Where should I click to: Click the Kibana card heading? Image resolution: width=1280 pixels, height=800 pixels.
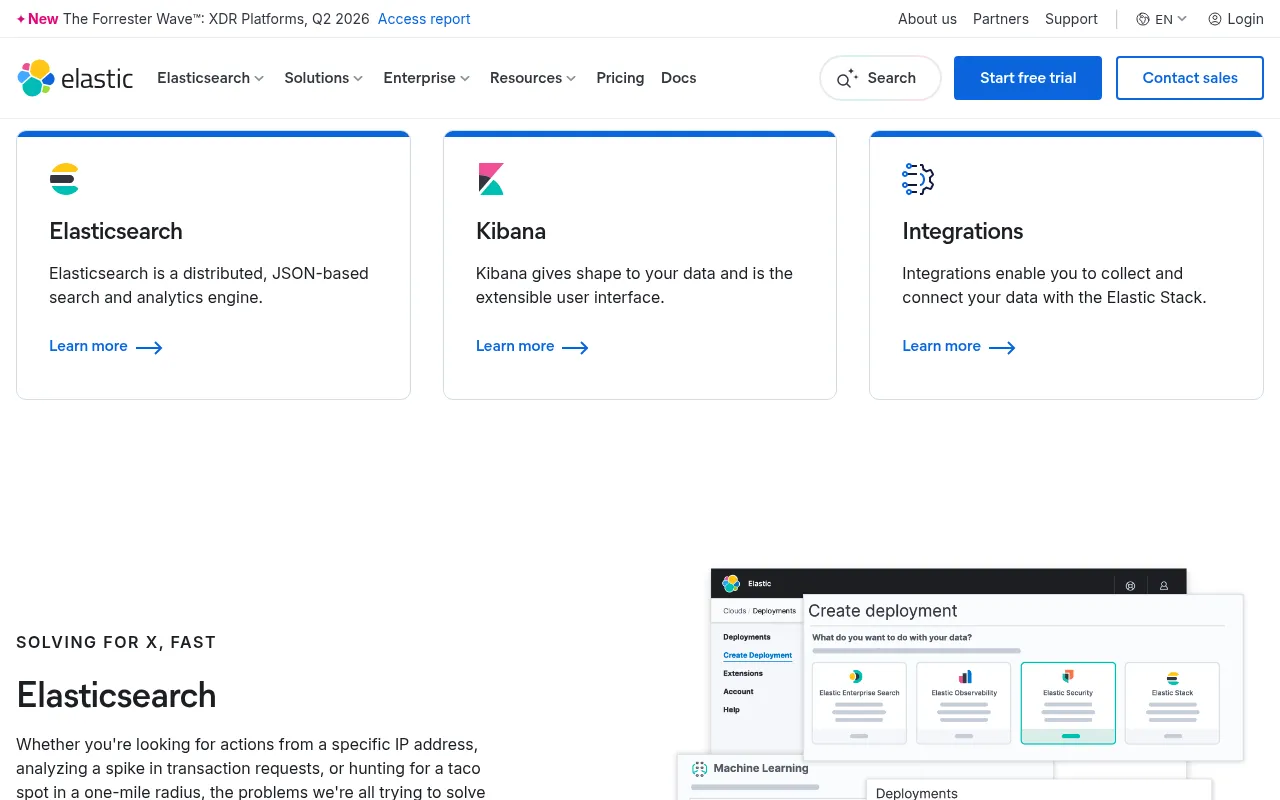tap(511, 231)
